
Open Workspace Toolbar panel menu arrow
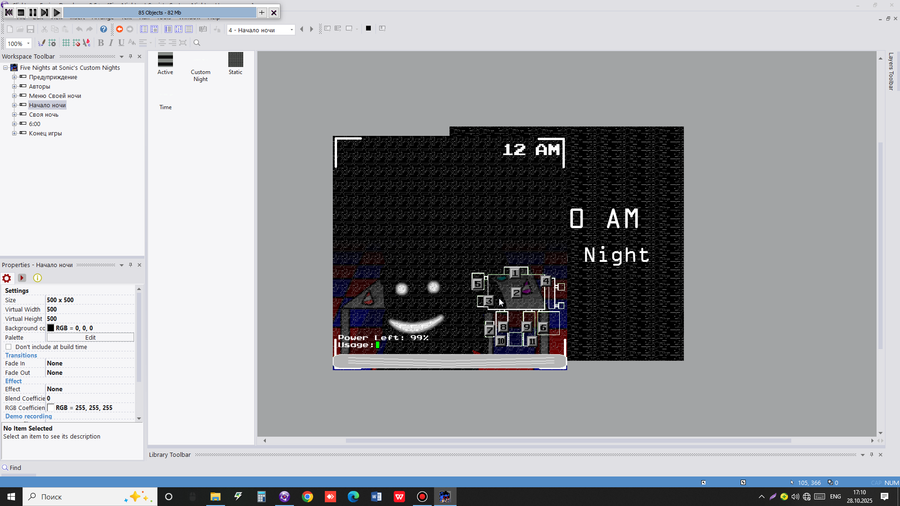click(x=121, y=56)
